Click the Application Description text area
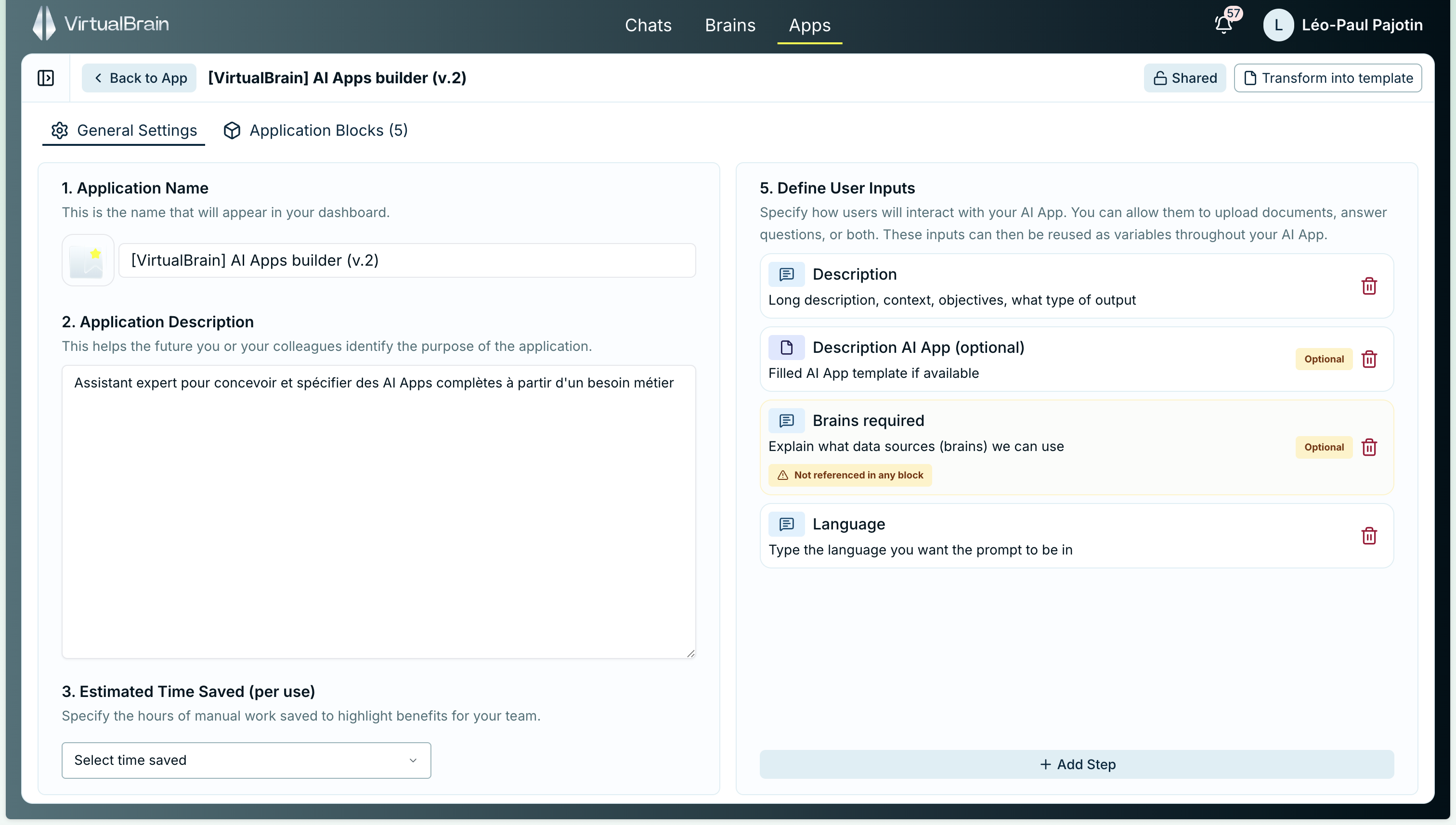1456x825 pixels. pyautogui.click(x=378, y=512)
